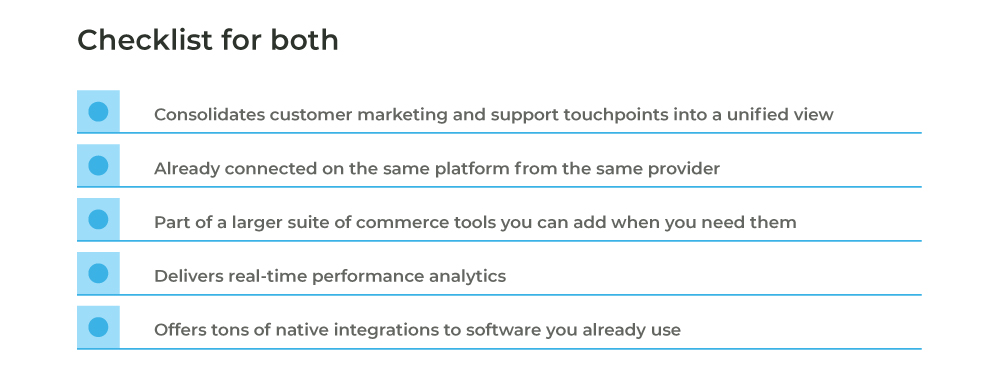Check the bullet beside 'Offers tons of native integrations'
Screen dimensions: 1000x383
tap(98, 328)
